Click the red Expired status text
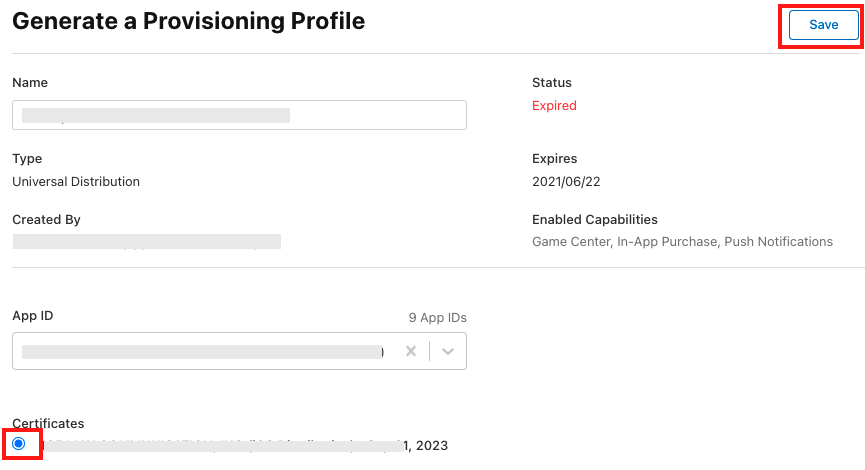The width and height of the screenshot is (865, 470). click(x=554, y=106)
